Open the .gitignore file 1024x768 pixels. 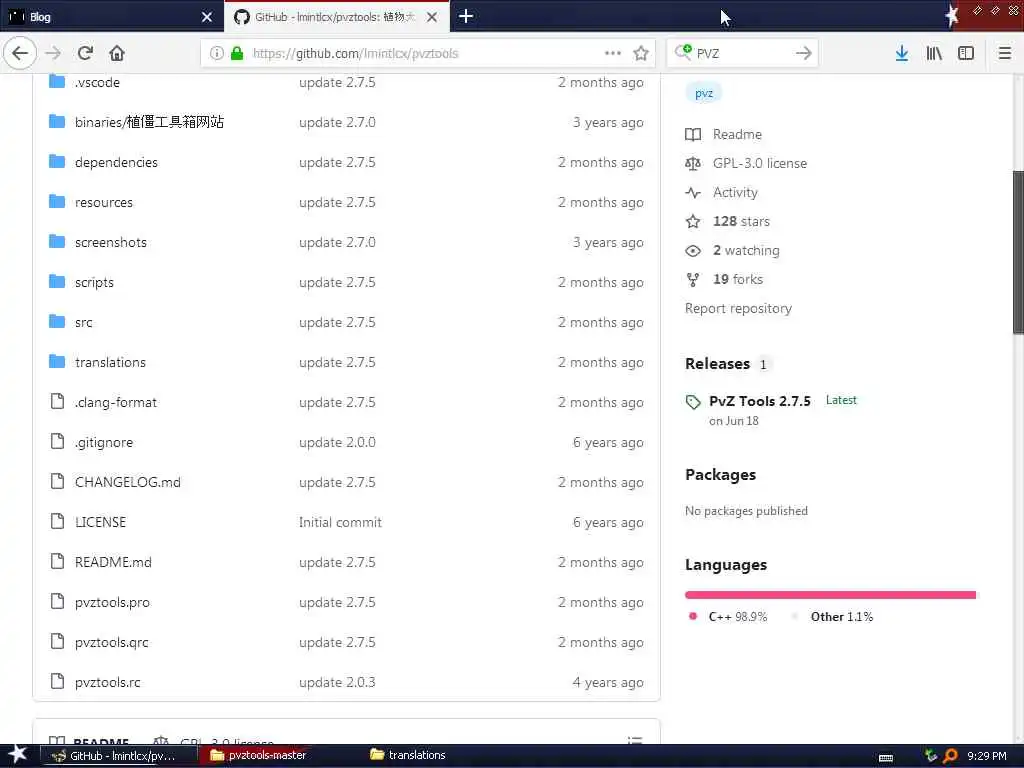[104, 442]
